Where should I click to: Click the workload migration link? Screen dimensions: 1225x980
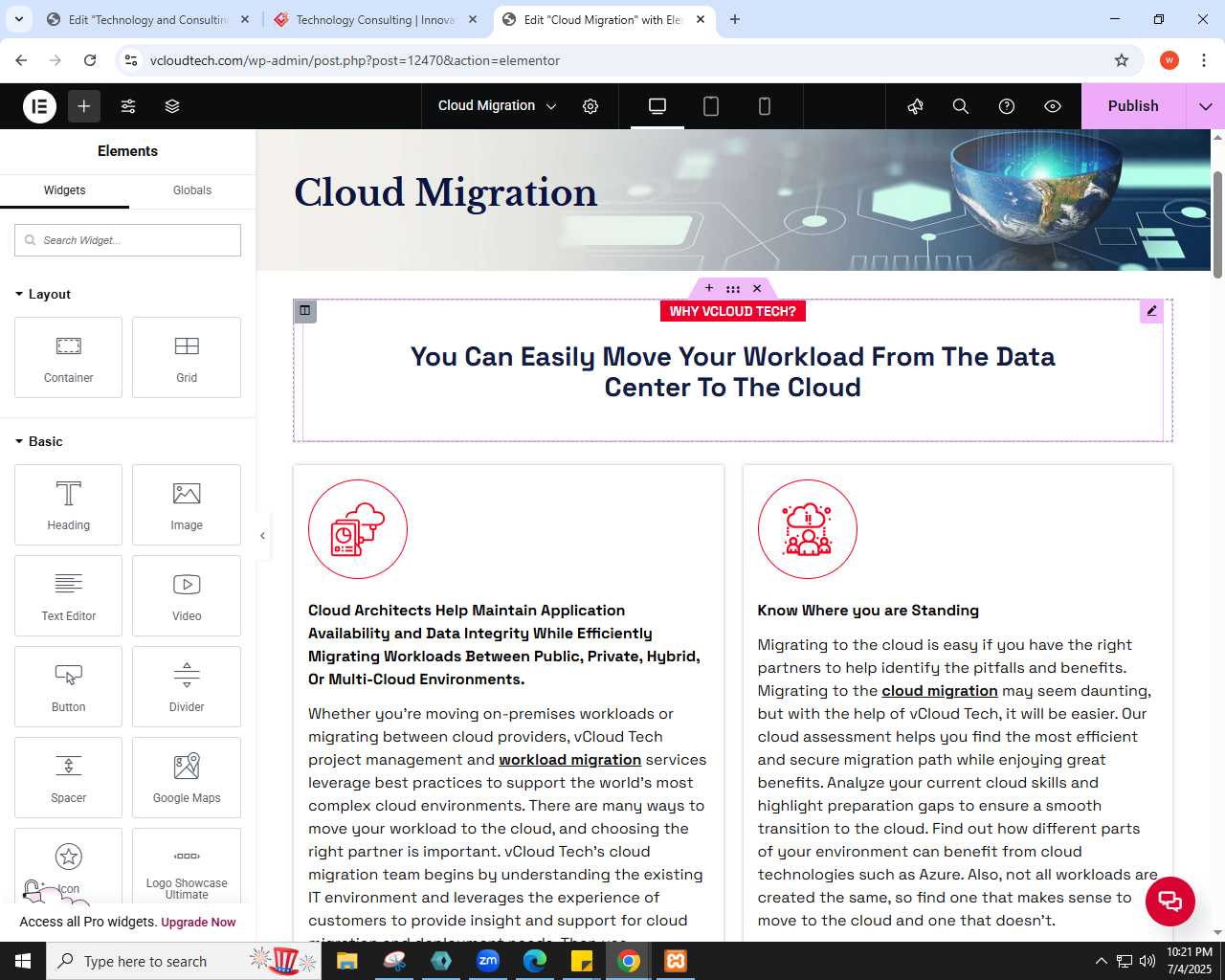(x=570, y=760)
